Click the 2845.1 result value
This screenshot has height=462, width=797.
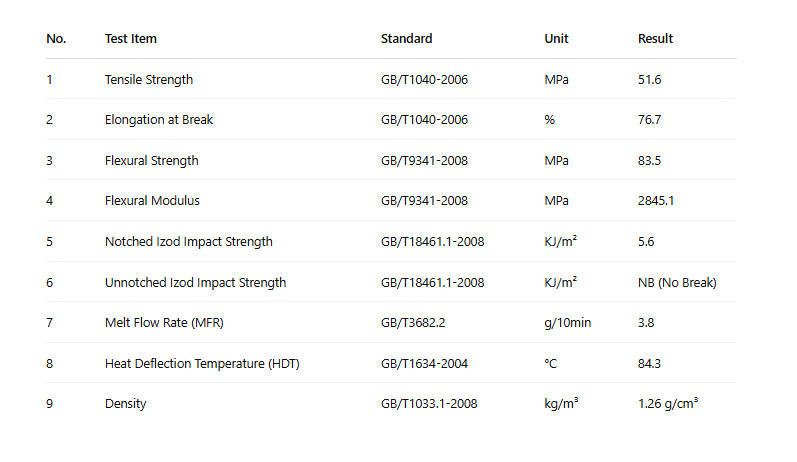[656, 201]
